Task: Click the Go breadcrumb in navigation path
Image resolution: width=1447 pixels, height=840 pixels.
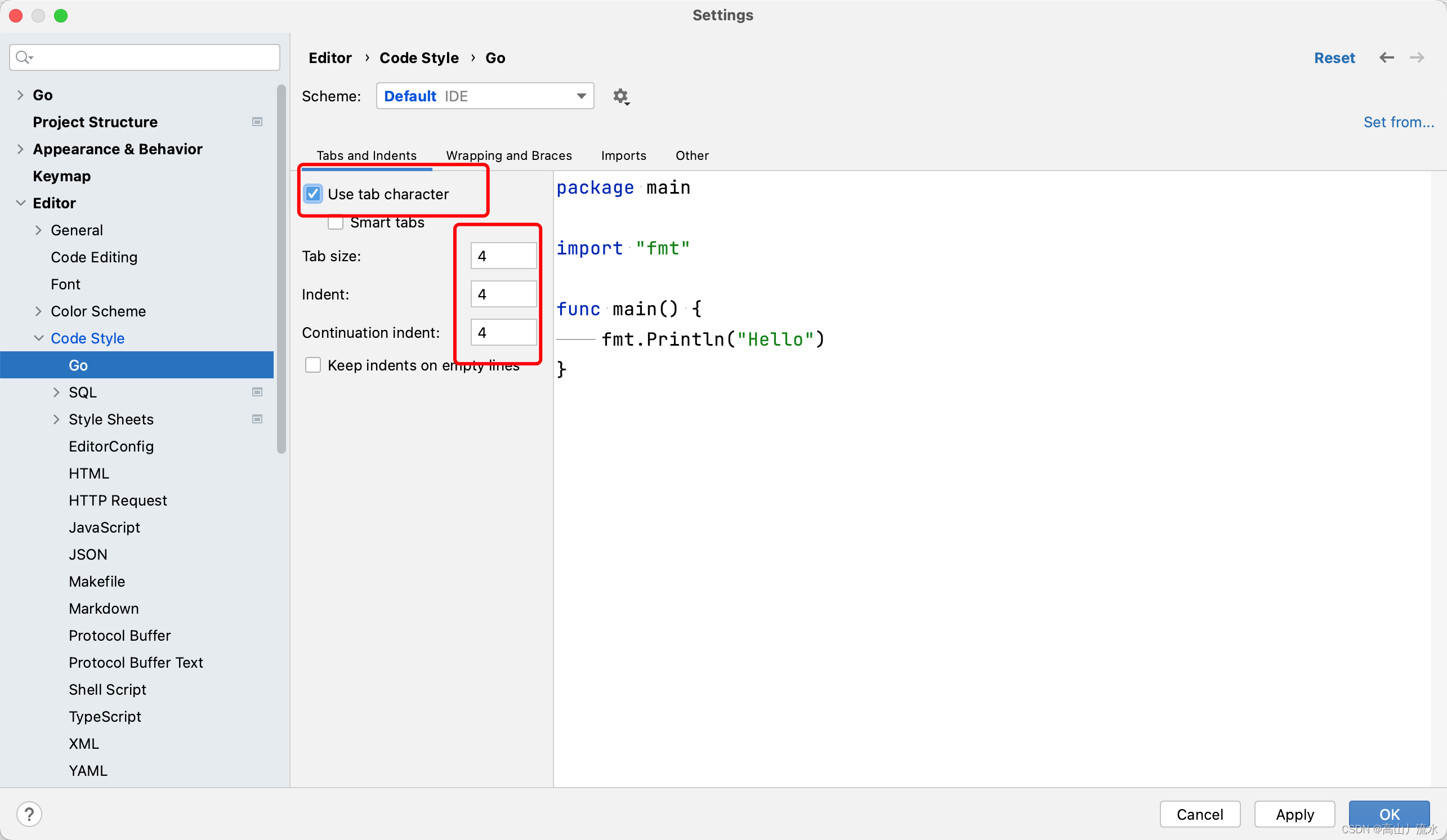Action: pos(496,58)
